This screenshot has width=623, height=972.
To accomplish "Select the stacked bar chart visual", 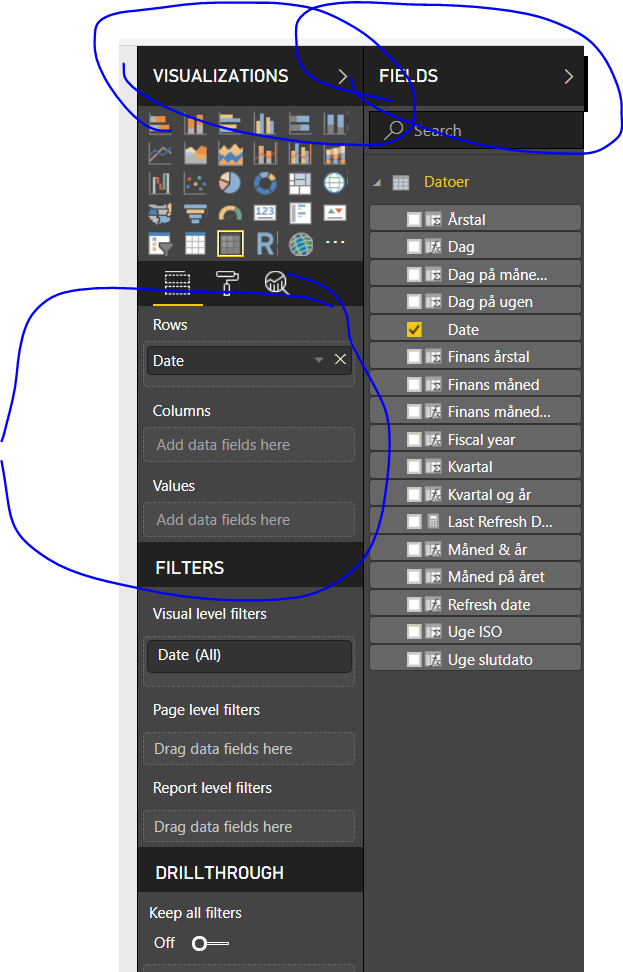I will pos(160,124).
